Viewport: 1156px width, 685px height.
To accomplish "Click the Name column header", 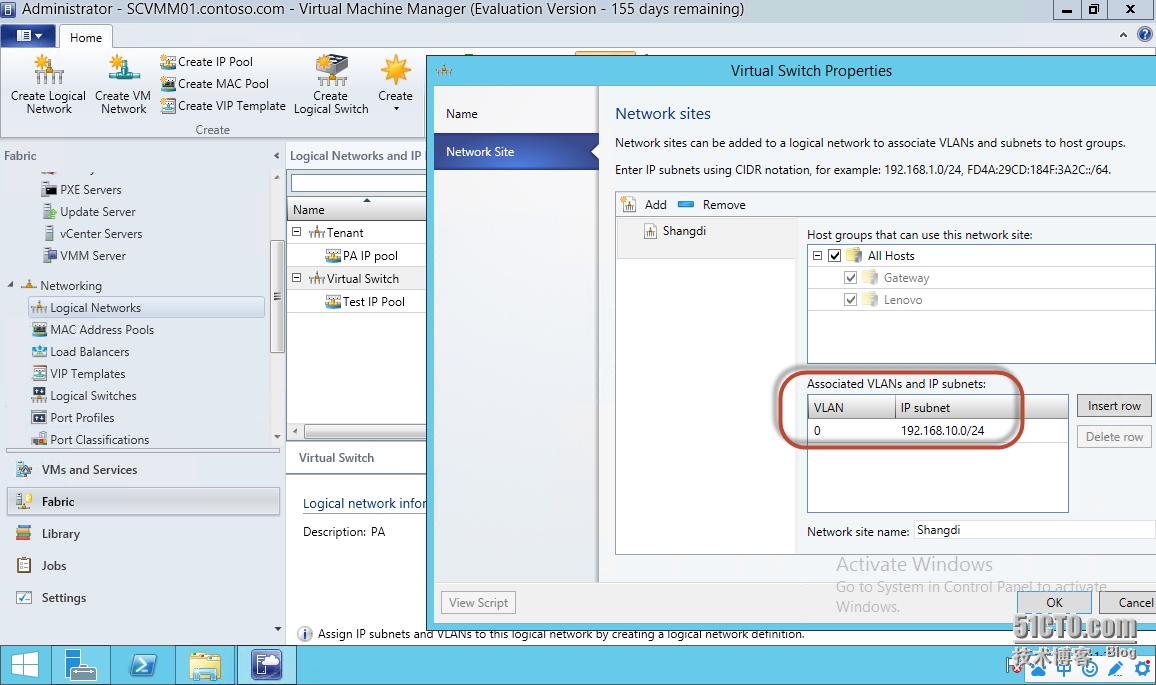I will point(357,209).
